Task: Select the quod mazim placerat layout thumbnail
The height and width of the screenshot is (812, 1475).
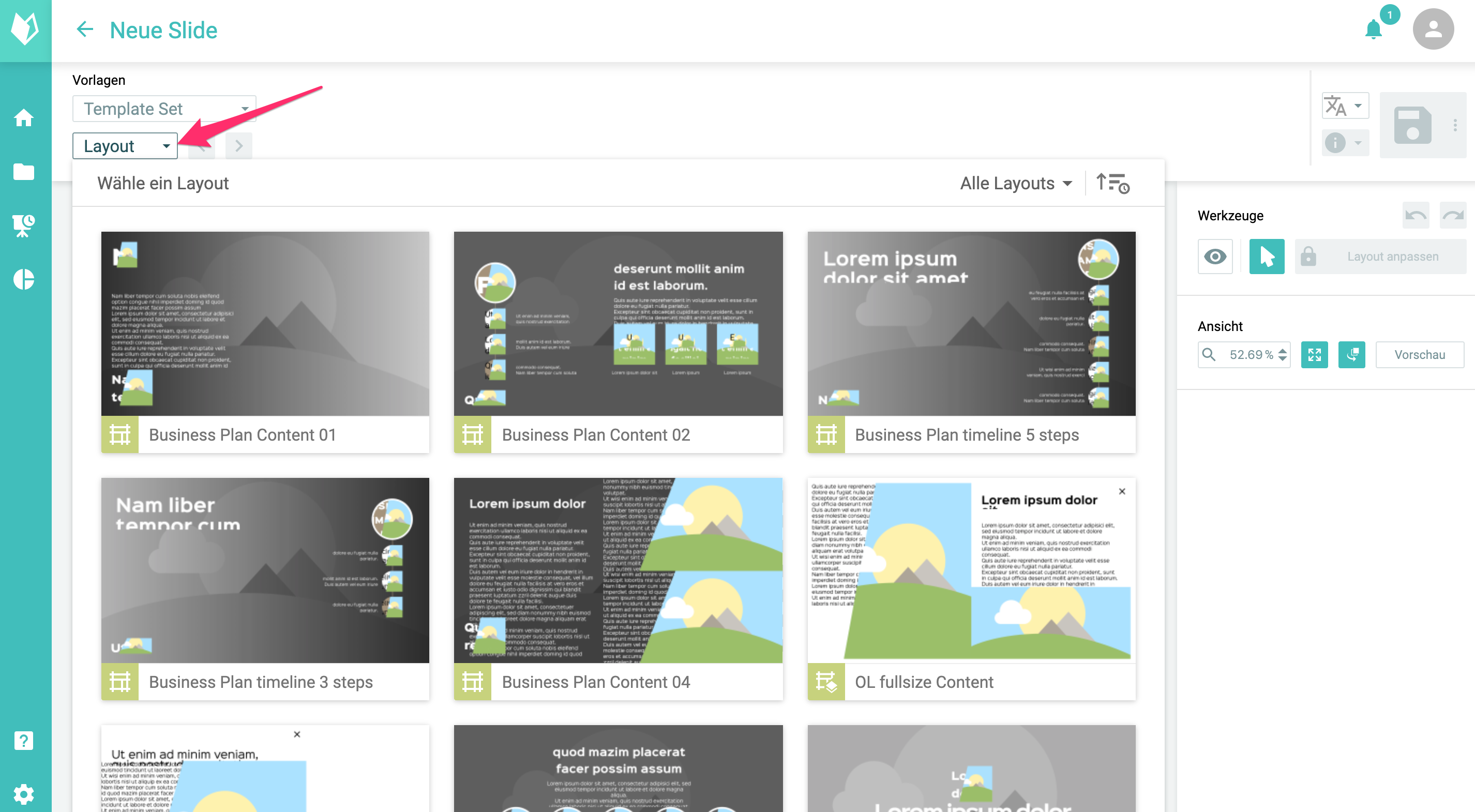Action: tap(619, 769)
